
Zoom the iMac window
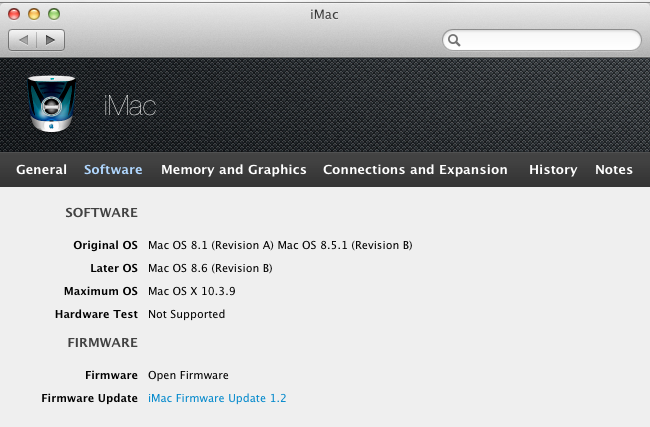click(54, 15)
